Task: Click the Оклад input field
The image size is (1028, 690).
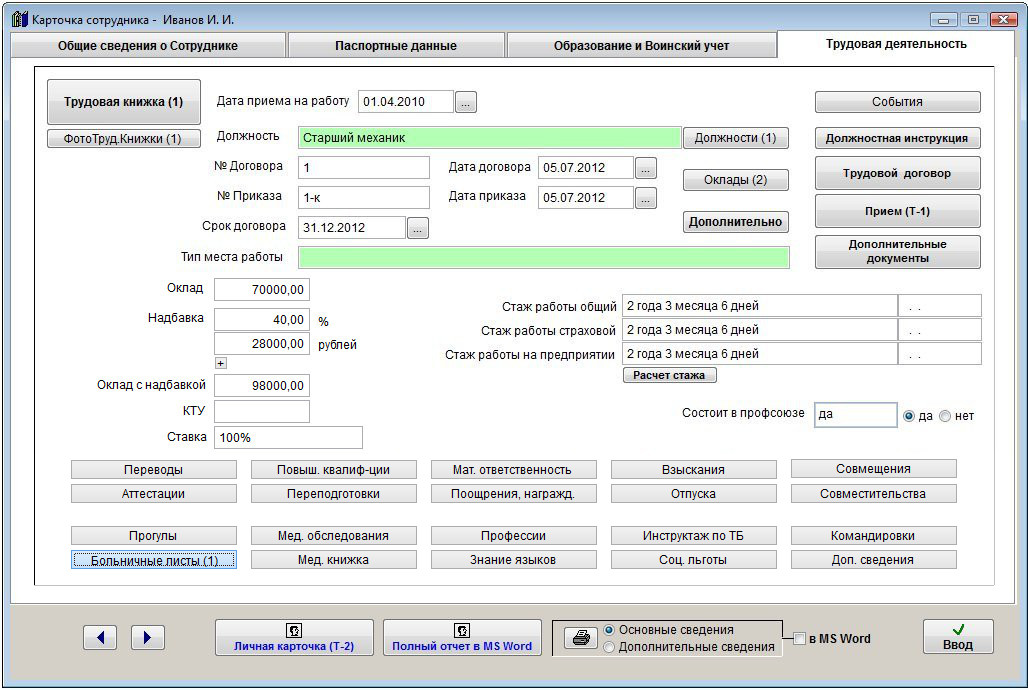Action: tap(261, 290)
